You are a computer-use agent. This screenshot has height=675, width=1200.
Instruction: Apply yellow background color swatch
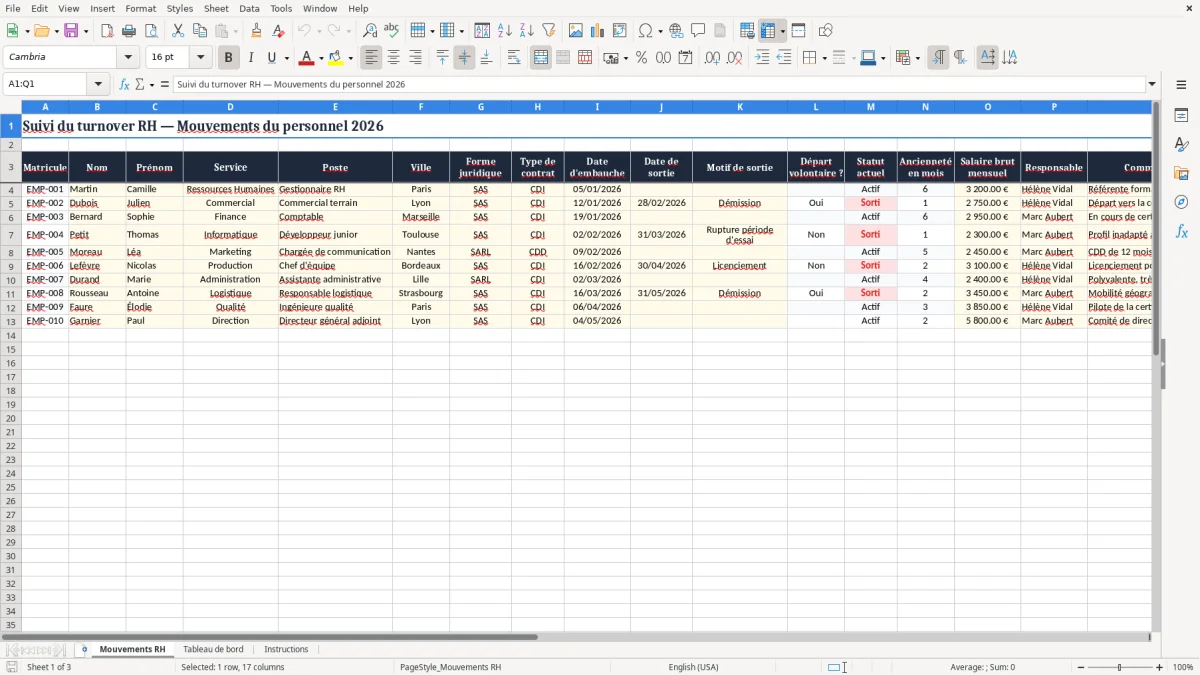click(x=336, y=58)
